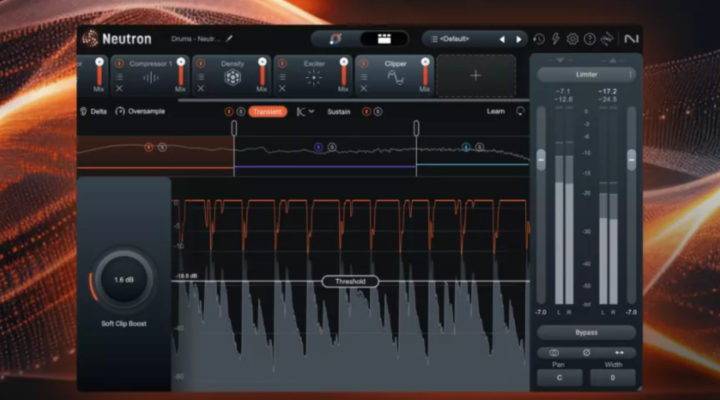The height and width of the screenshot is (400, 720).
Task: Select the Transient tab
Action: pyautogui.click(x=267, y=112)
